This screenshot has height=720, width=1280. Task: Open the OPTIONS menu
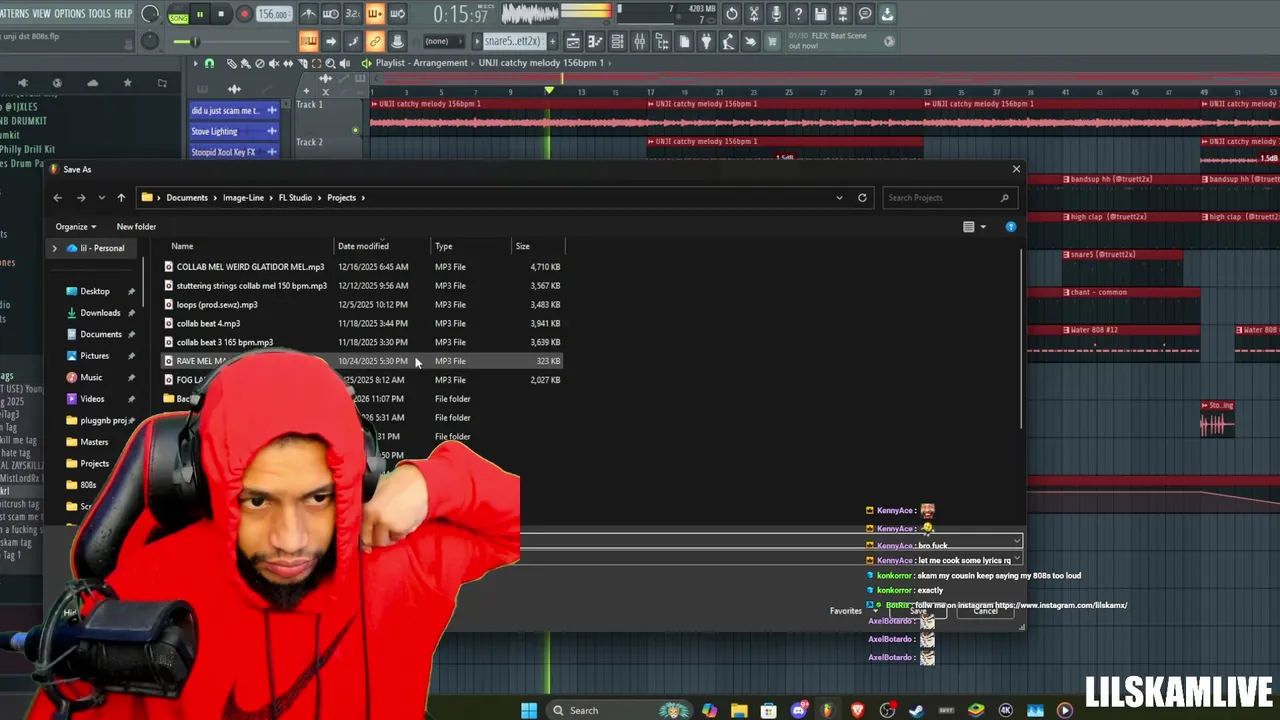point(69,13)
